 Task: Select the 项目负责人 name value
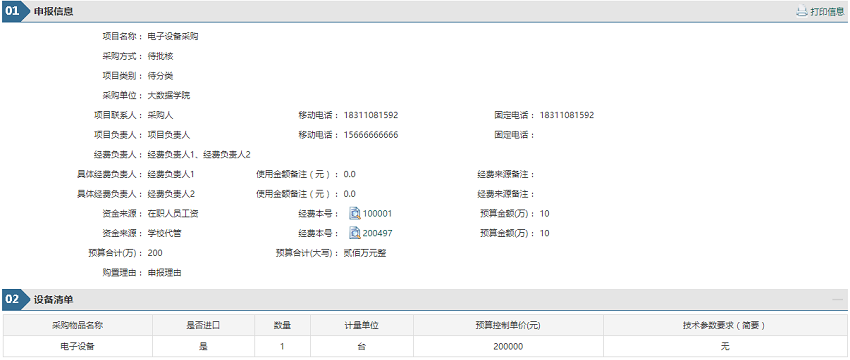pyautogui.click(x=169, y=134)
